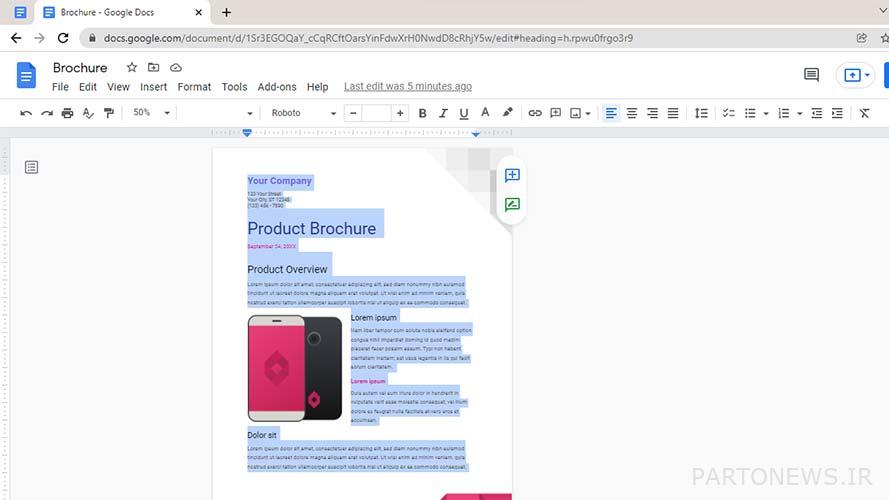This screenshot has height=500, width=889.
Task: Click the cloud document status icon
Action: point(176,67)
